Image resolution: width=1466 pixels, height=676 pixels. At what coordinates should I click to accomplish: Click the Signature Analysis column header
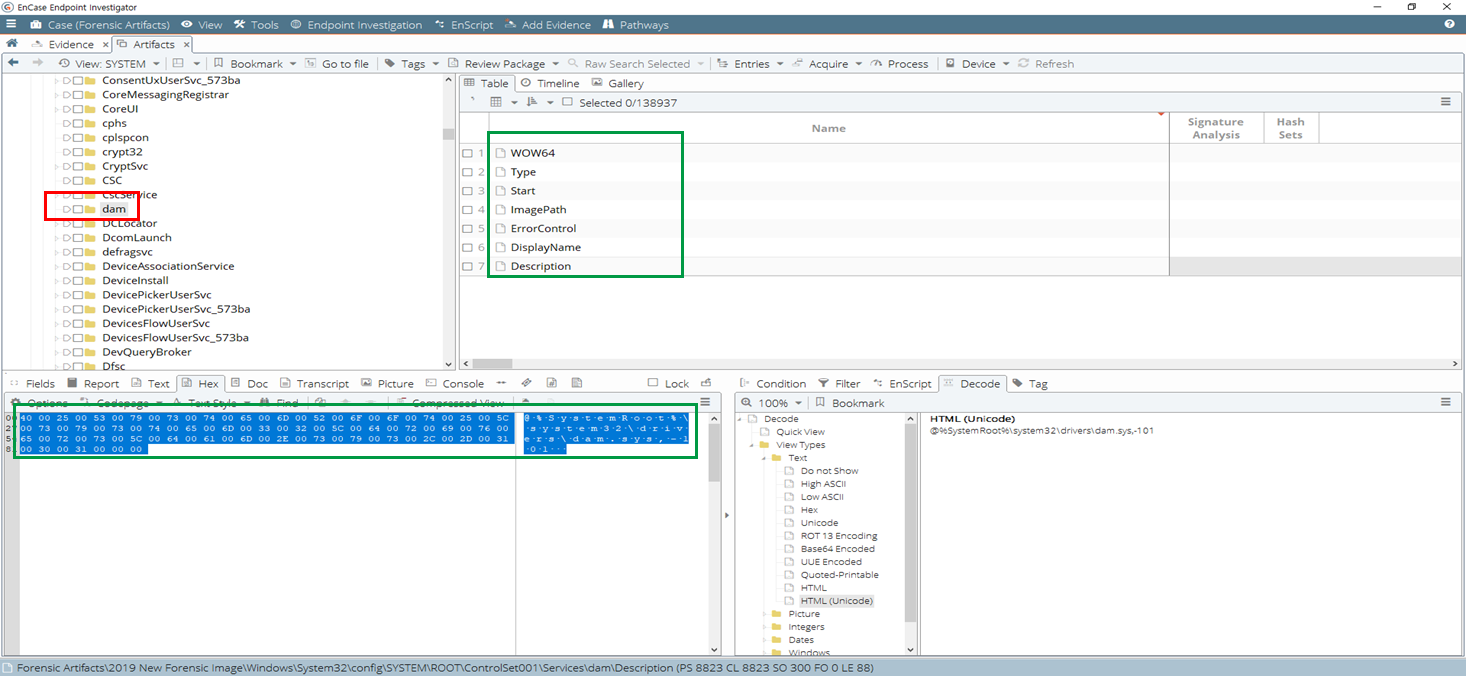click(1215, 128)
